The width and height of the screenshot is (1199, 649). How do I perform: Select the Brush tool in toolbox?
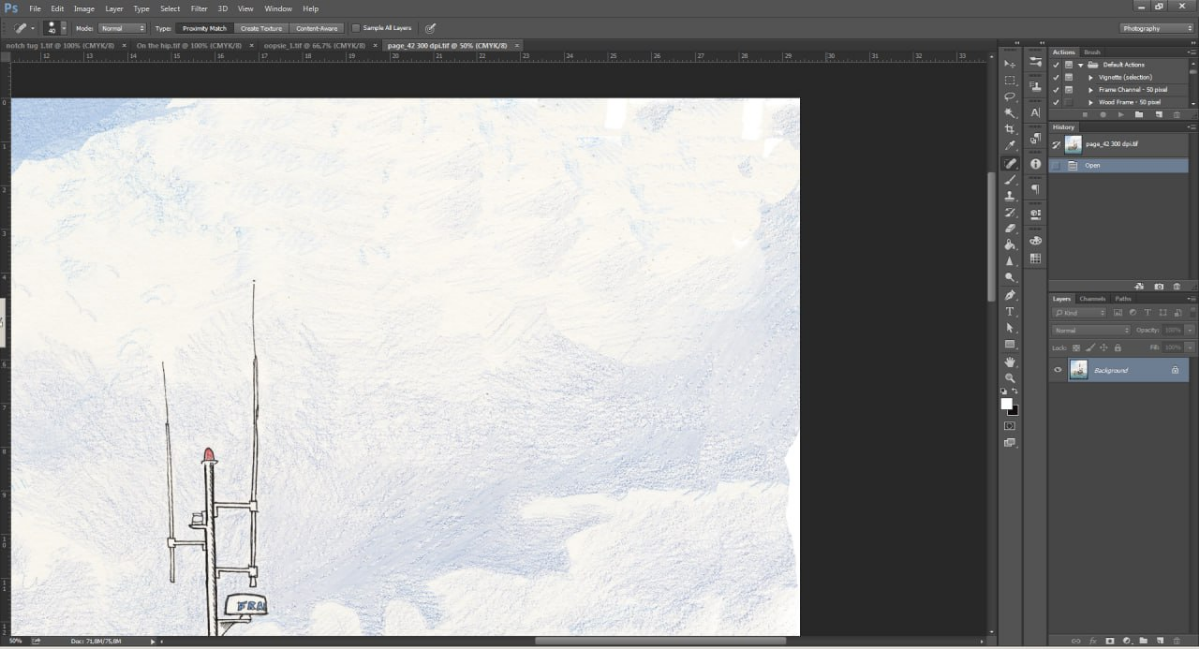pos(1010,180)
